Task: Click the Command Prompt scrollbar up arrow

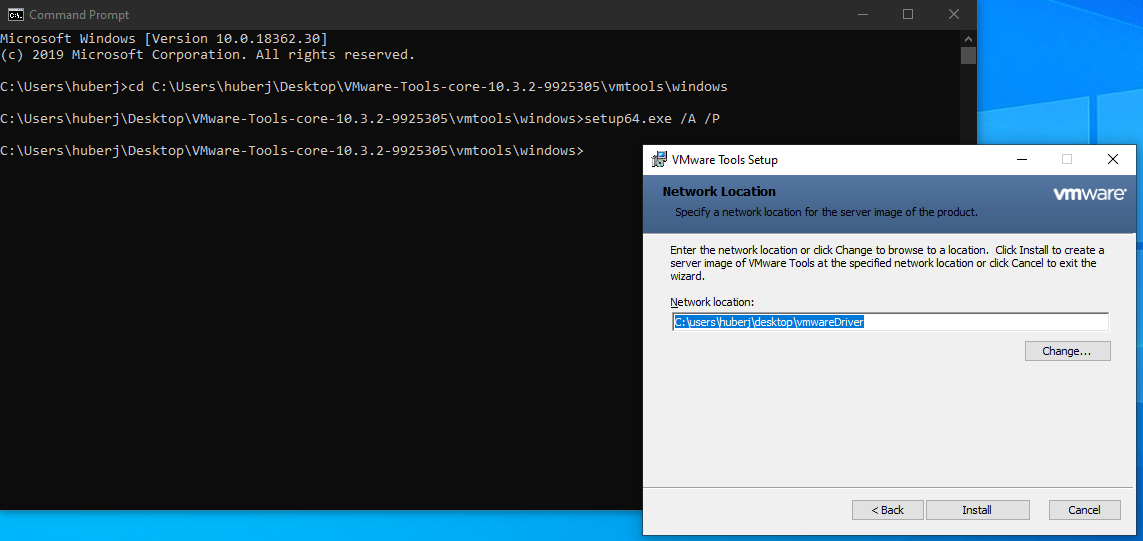Action: point(968,38)
